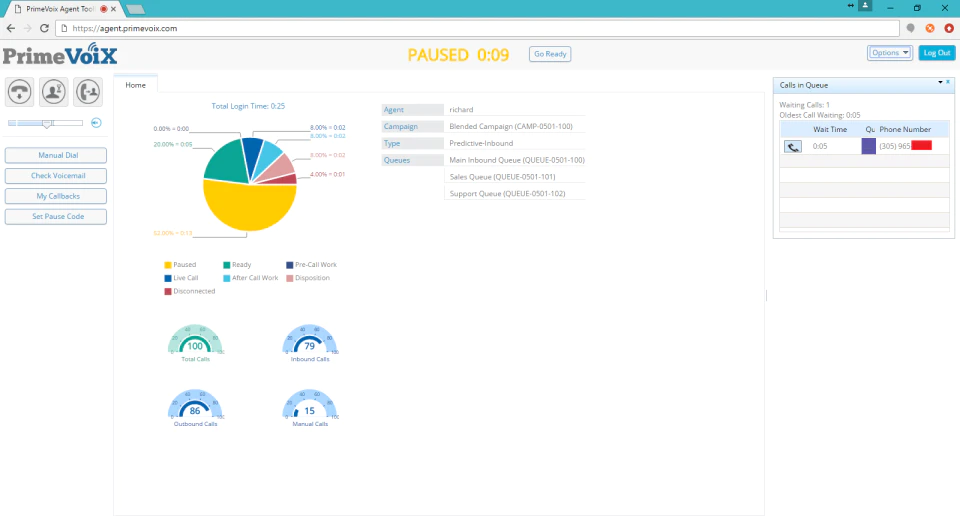Mute audio with the speaker icon
This screenshot has width=960, height=516.
click(96, 123)
